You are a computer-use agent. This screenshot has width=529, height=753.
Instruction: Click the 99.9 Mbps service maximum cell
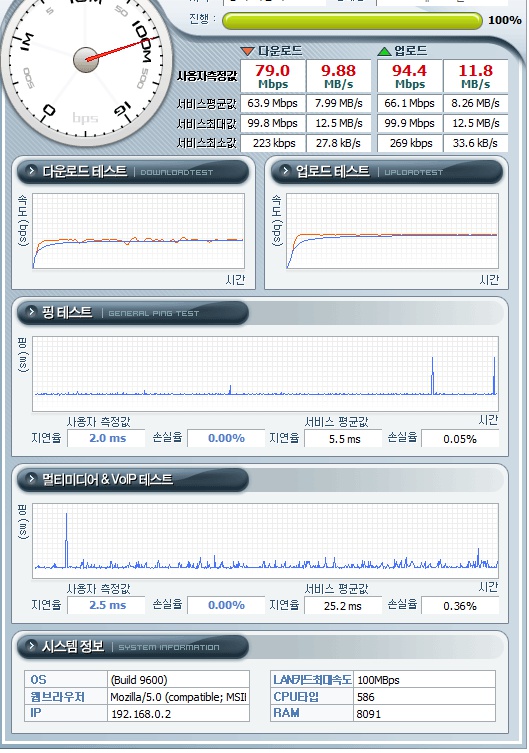409,123
